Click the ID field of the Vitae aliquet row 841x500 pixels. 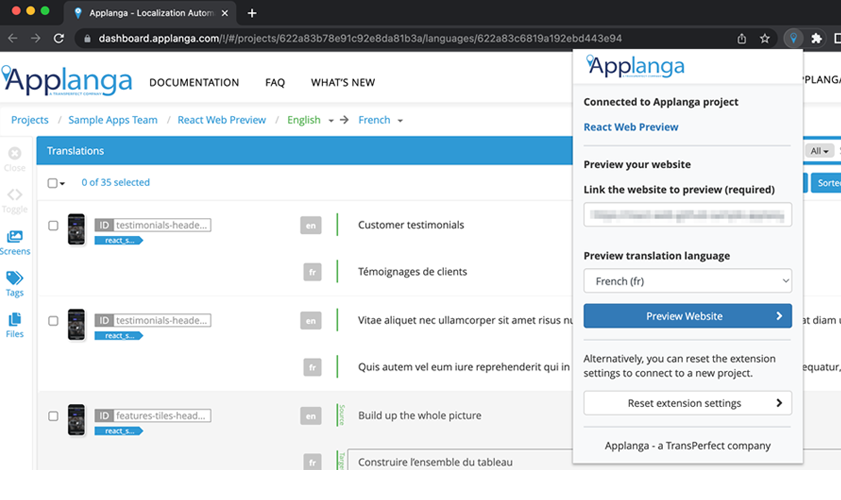tap(153, 320)
